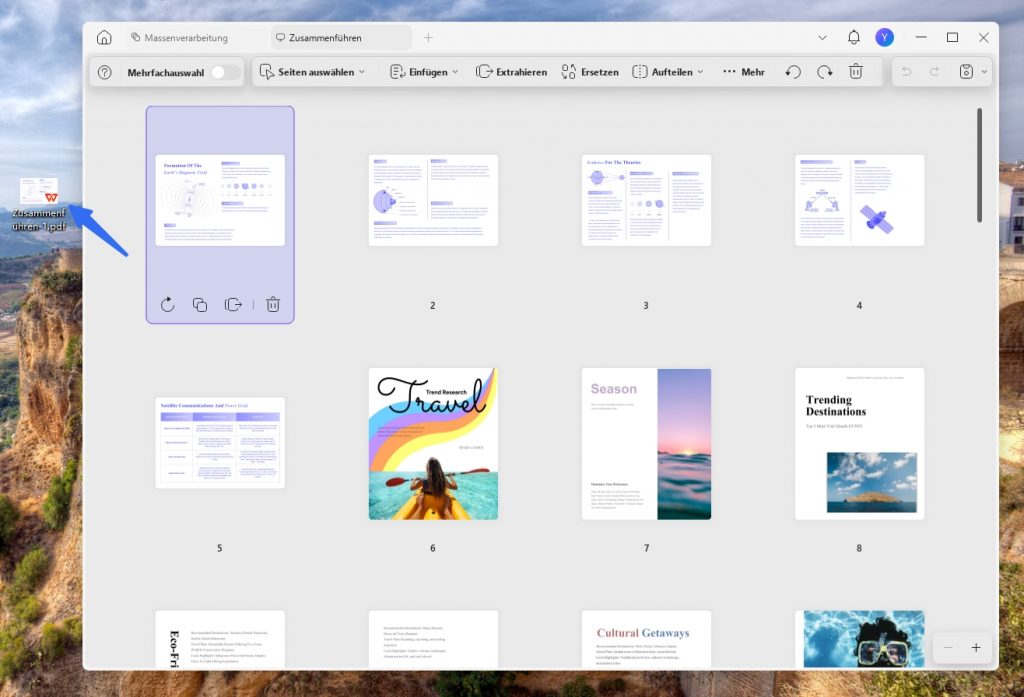This screenshot has height=697, width=1024.
Task: Expand the Aufteilen dropdown
Action: click(668, 72)
